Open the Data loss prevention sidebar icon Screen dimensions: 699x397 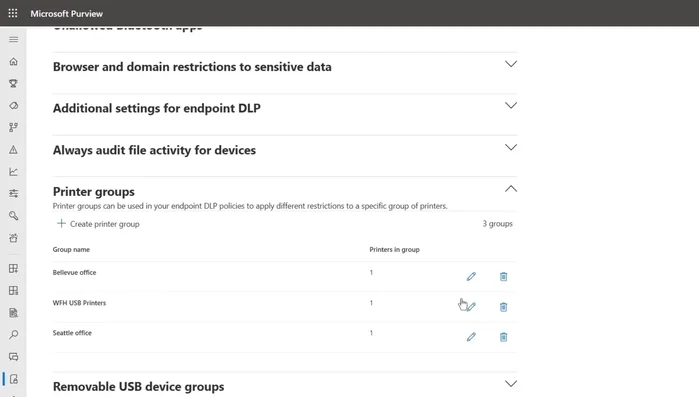13,379
